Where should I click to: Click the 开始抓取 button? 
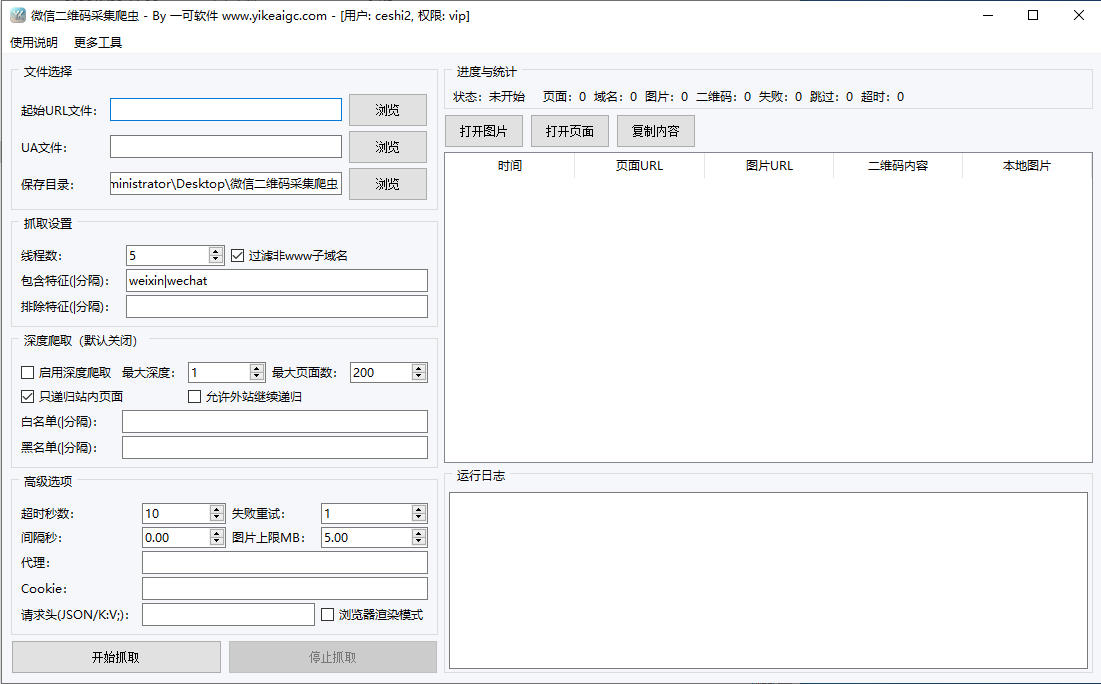pos(116,657)
